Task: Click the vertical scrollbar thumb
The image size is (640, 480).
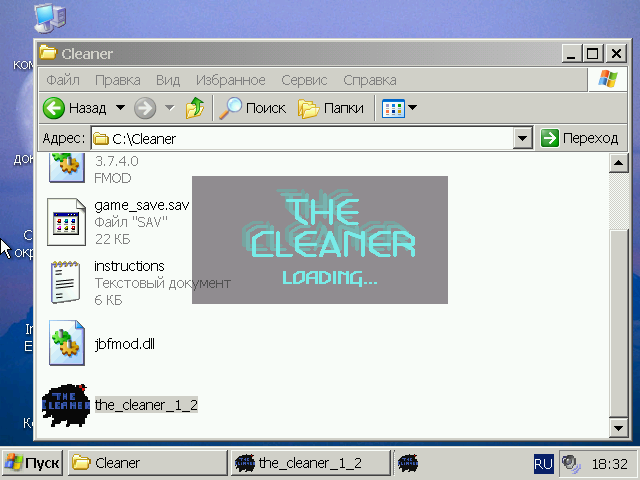Action: coord(618,323)
